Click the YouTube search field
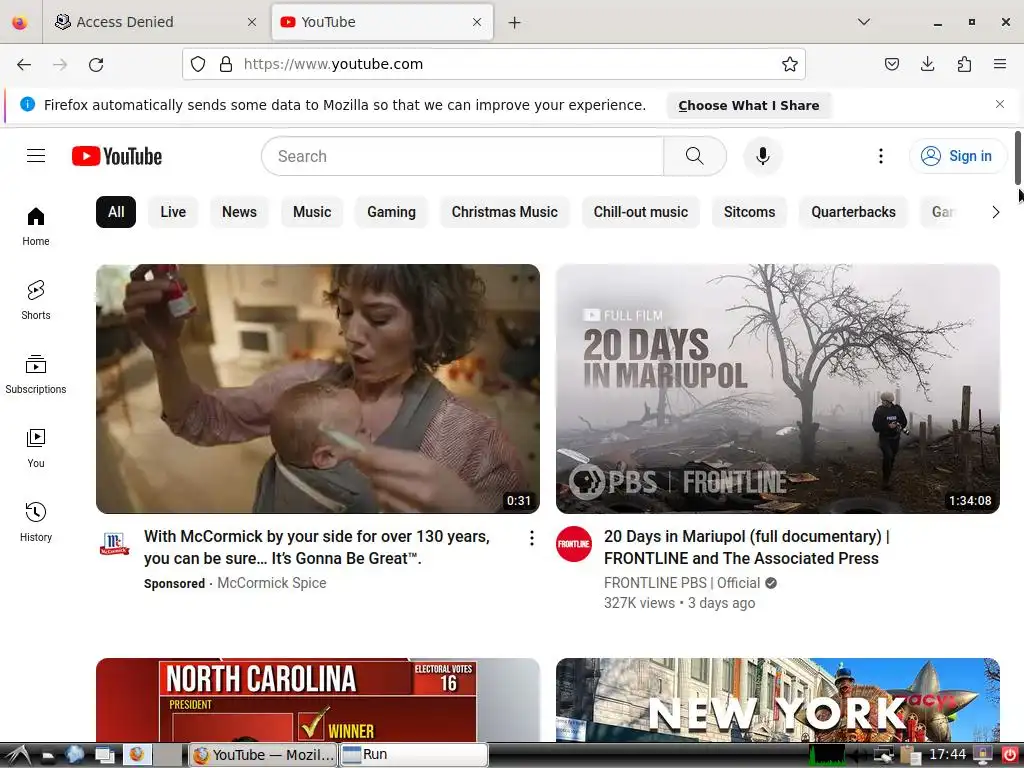Screen dimensions: 1024x768 click(x=462, y=156)
